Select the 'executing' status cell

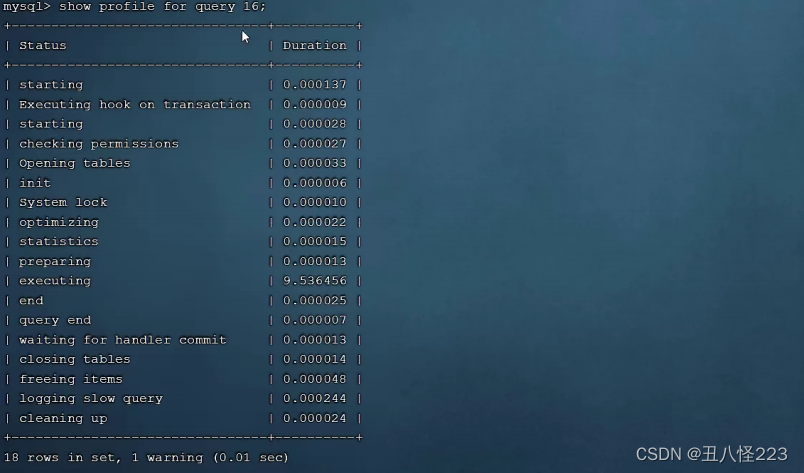[55, 281]
